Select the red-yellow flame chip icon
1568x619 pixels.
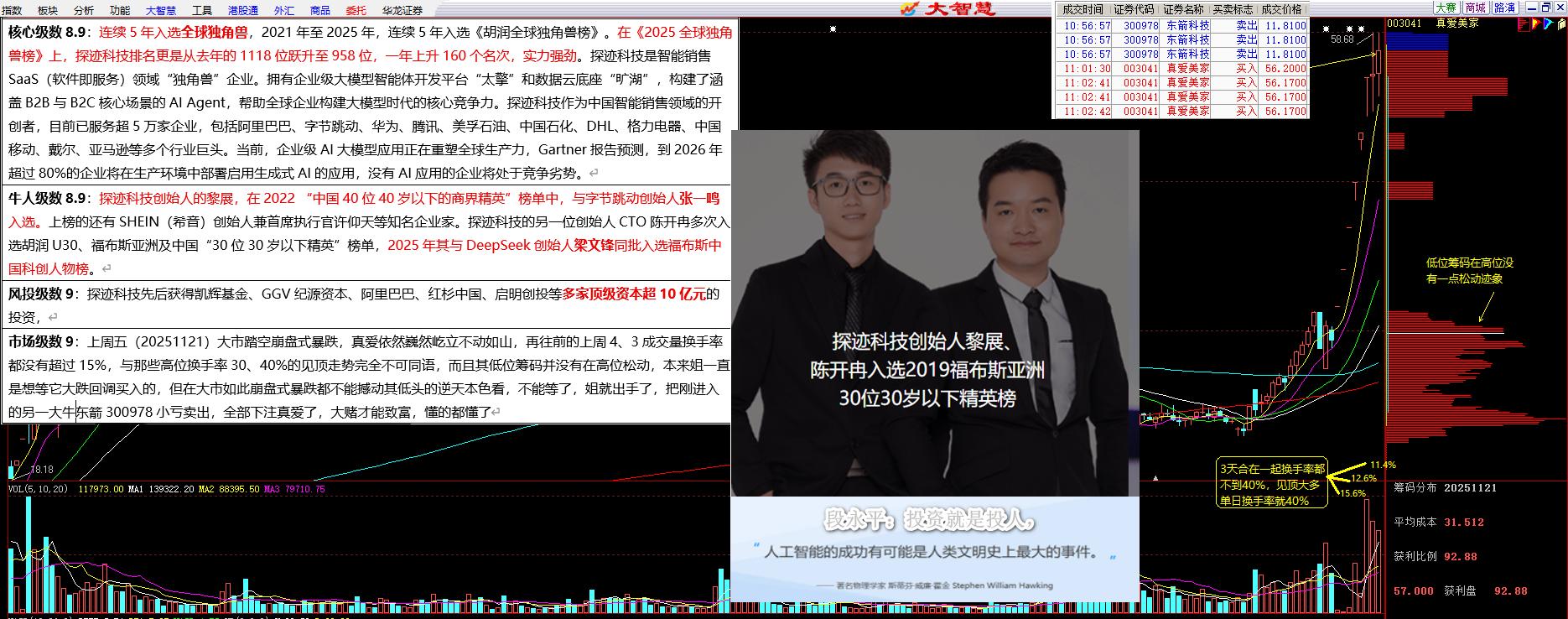click(1535, 24)
